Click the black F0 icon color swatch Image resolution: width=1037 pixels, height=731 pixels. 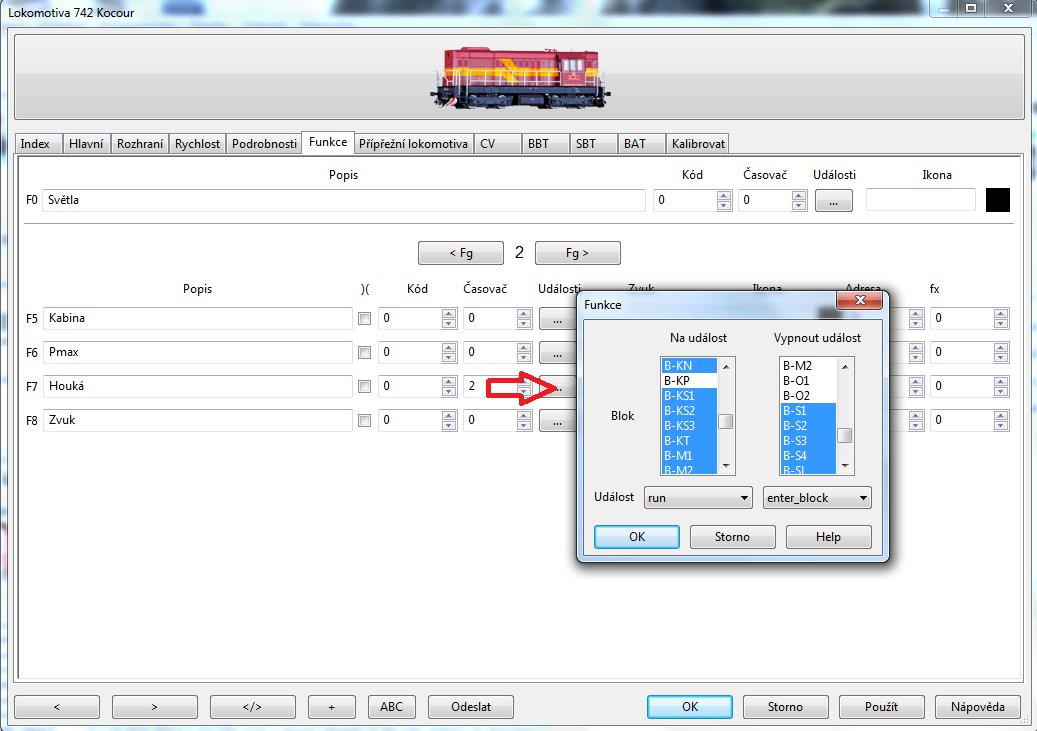click(x=997, y=200)
